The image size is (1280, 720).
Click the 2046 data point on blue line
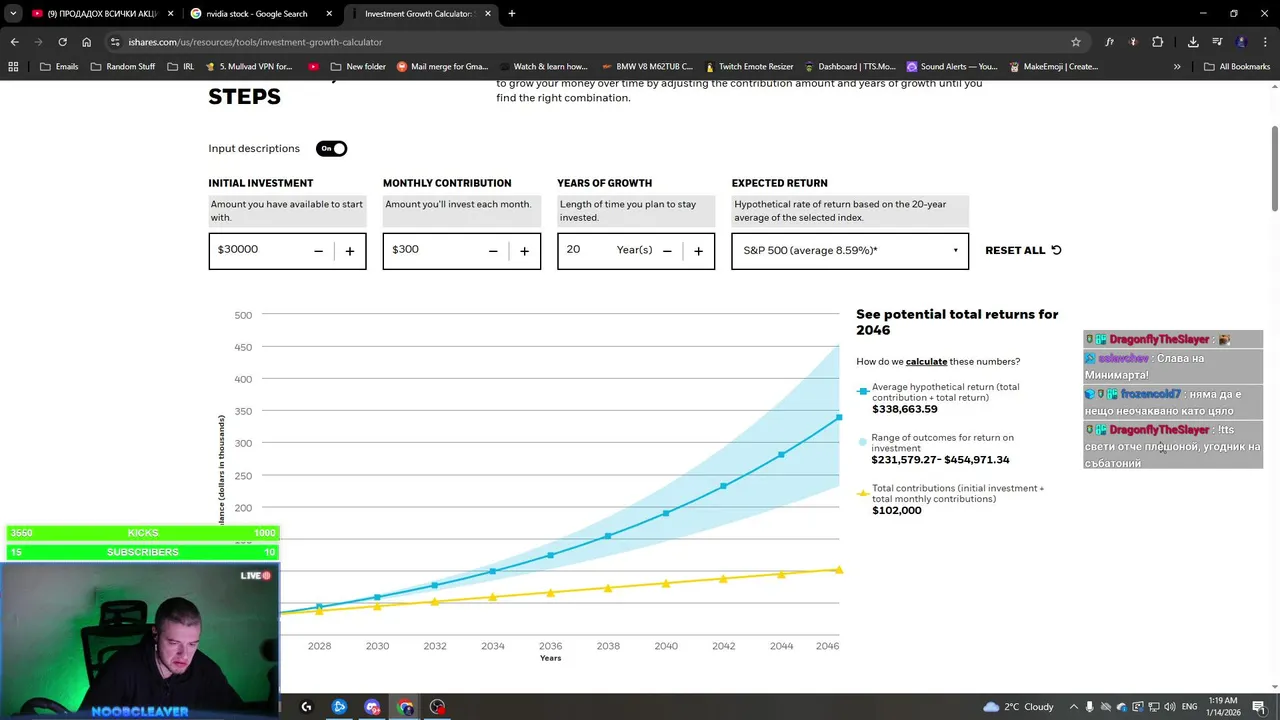click(x=839, y=417)
